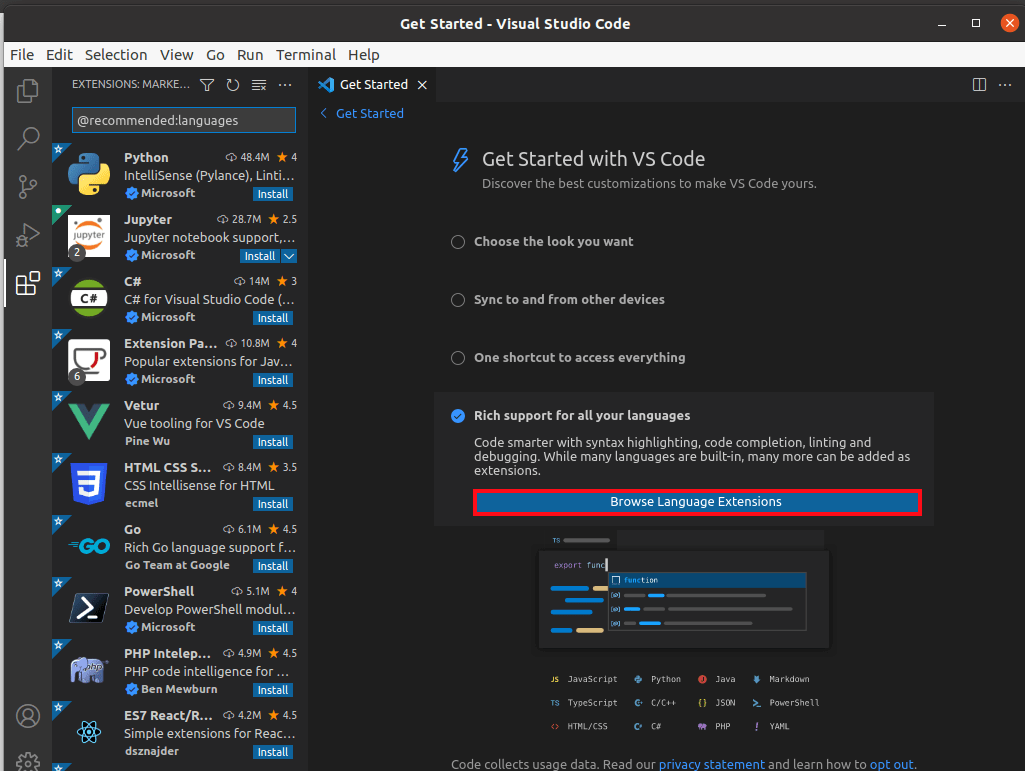1025x771 pixels.
Task: Install the Extension Pack for Java
Action: tap(273, 381)
